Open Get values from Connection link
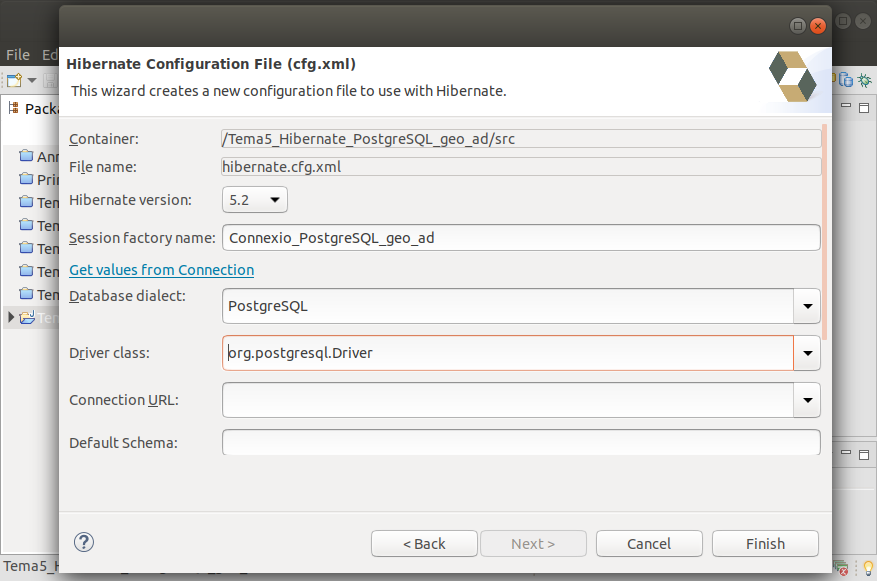This screenshot has width=877, height=581. coord(162,270)
